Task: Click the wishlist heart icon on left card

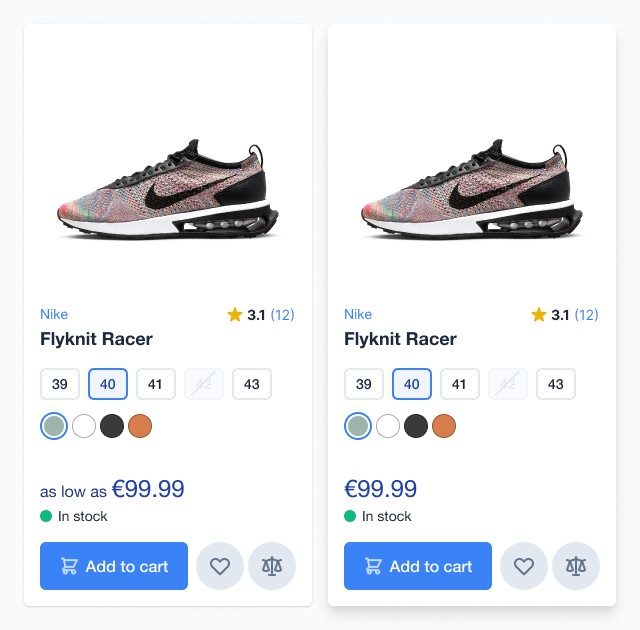Action: (220, 566)
